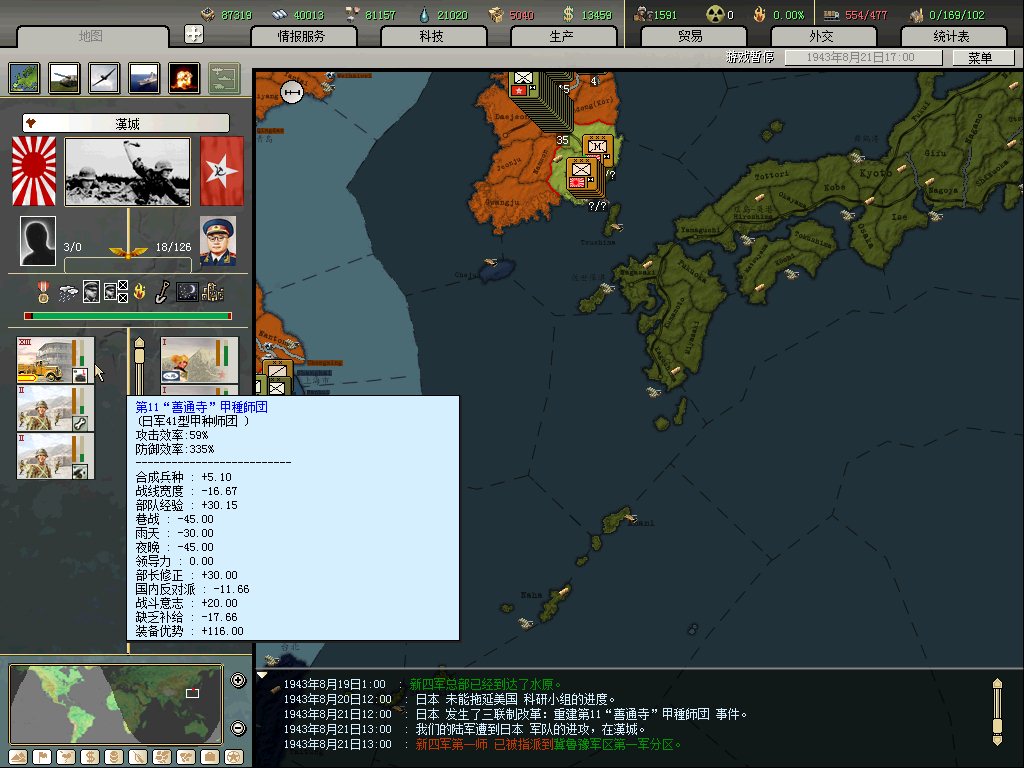
Task: Click the green battle progress bar
Action: point(128,316)
